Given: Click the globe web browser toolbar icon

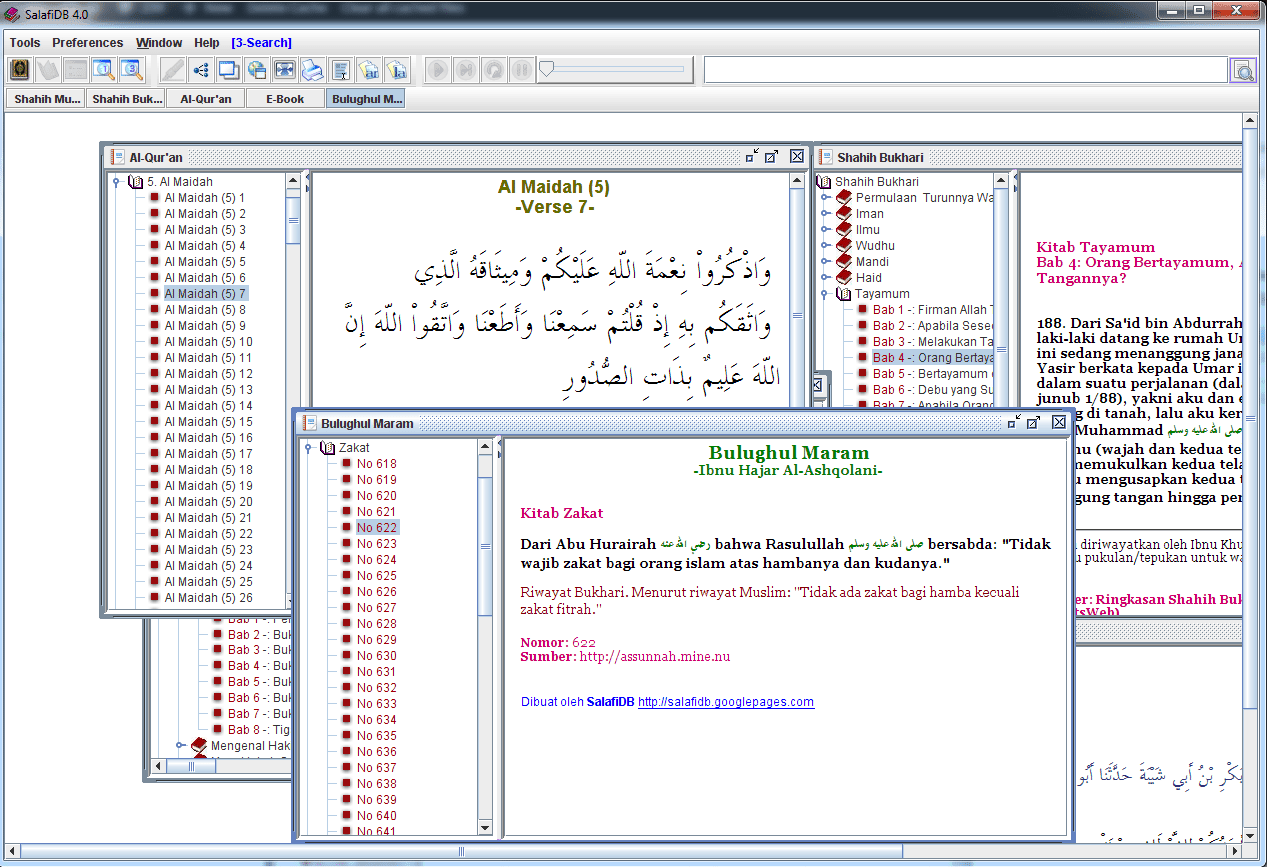Looking at the screenshot, I should pos(256,70).
